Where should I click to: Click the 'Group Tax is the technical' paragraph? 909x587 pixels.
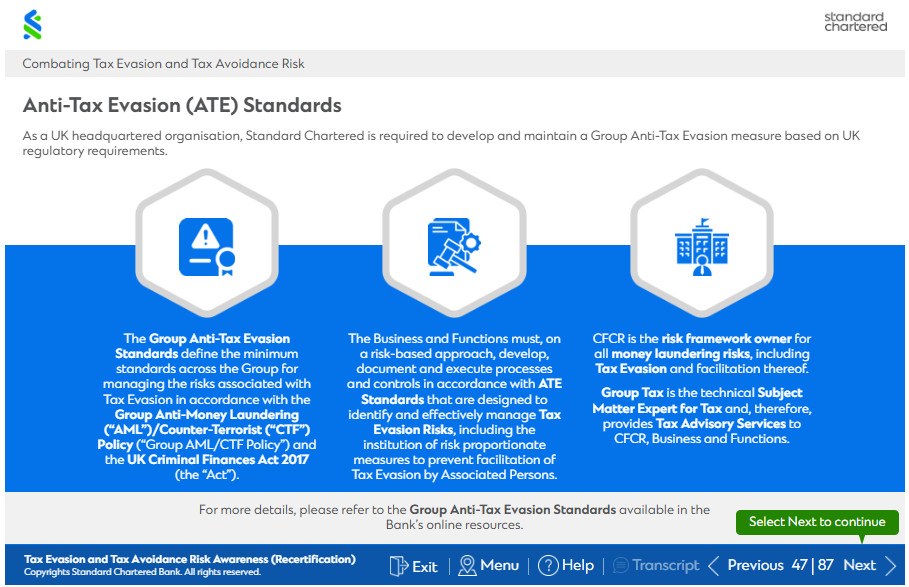(701, 415)
